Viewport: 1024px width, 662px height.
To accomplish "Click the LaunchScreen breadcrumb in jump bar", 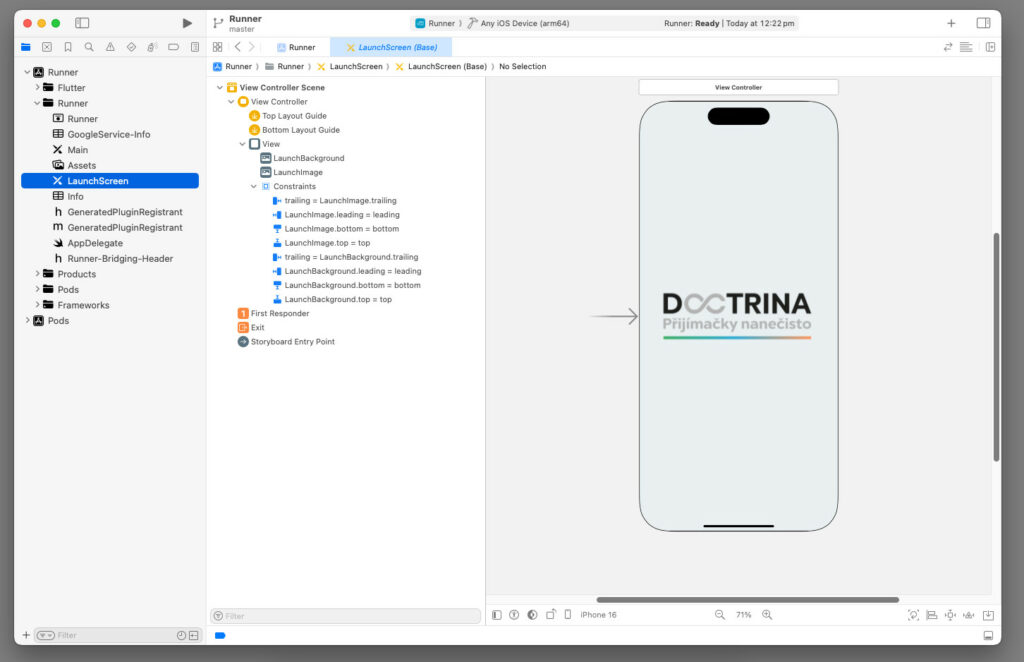I will [350, 67].
